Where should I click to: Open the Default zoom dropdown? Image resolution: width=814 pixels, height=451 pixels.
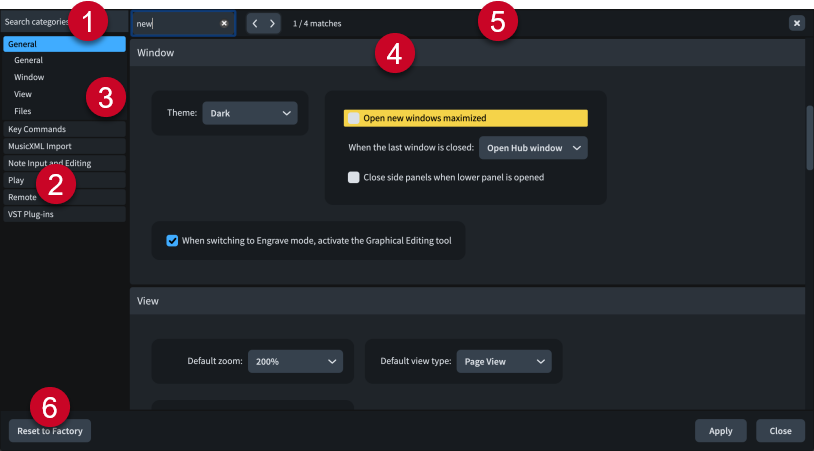pyautogui.click(x=295, y=361)
